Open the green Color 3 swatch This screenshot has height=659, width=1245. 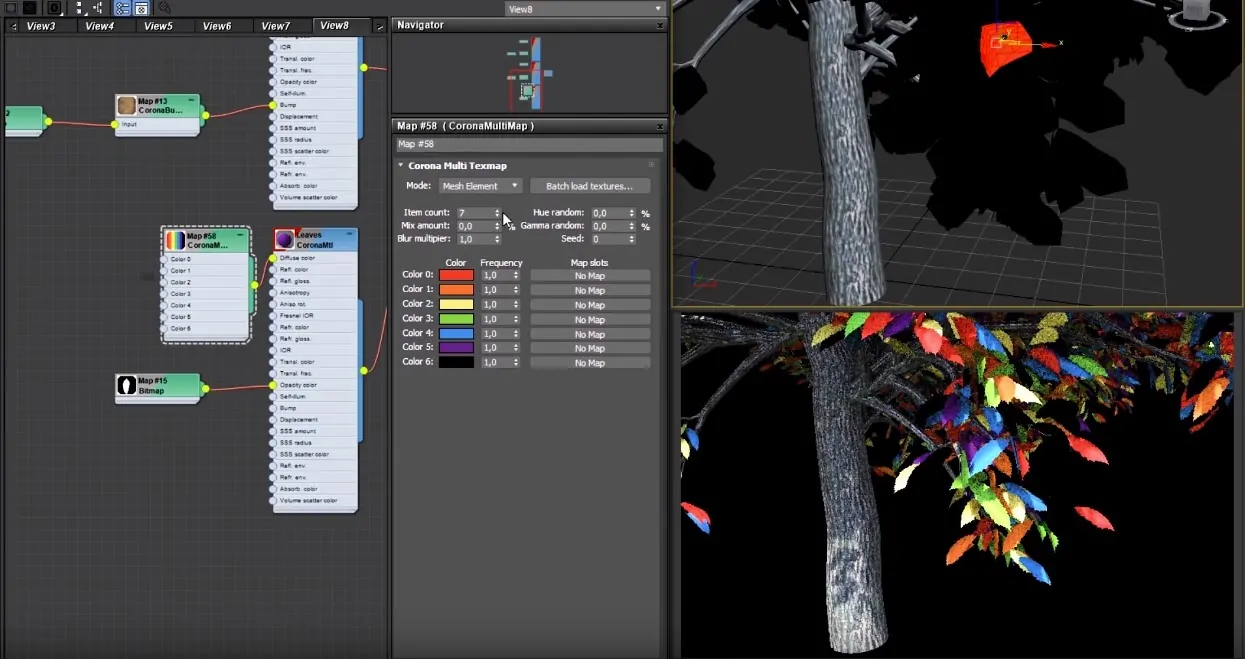click(456, 319)
